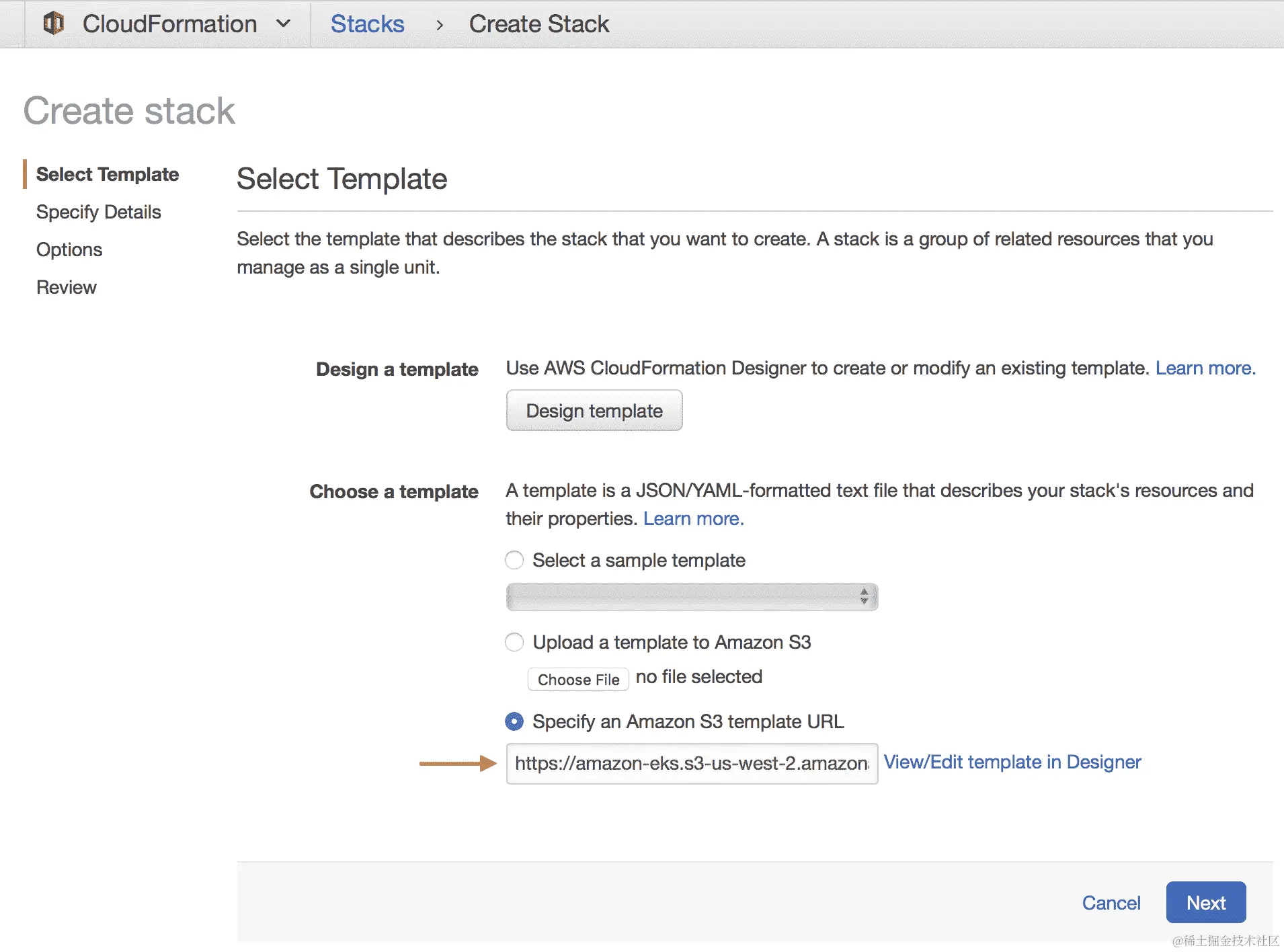Open the Options step in sidebar
The width and height of the screenshot is (1284, 952).
[69, 249]
